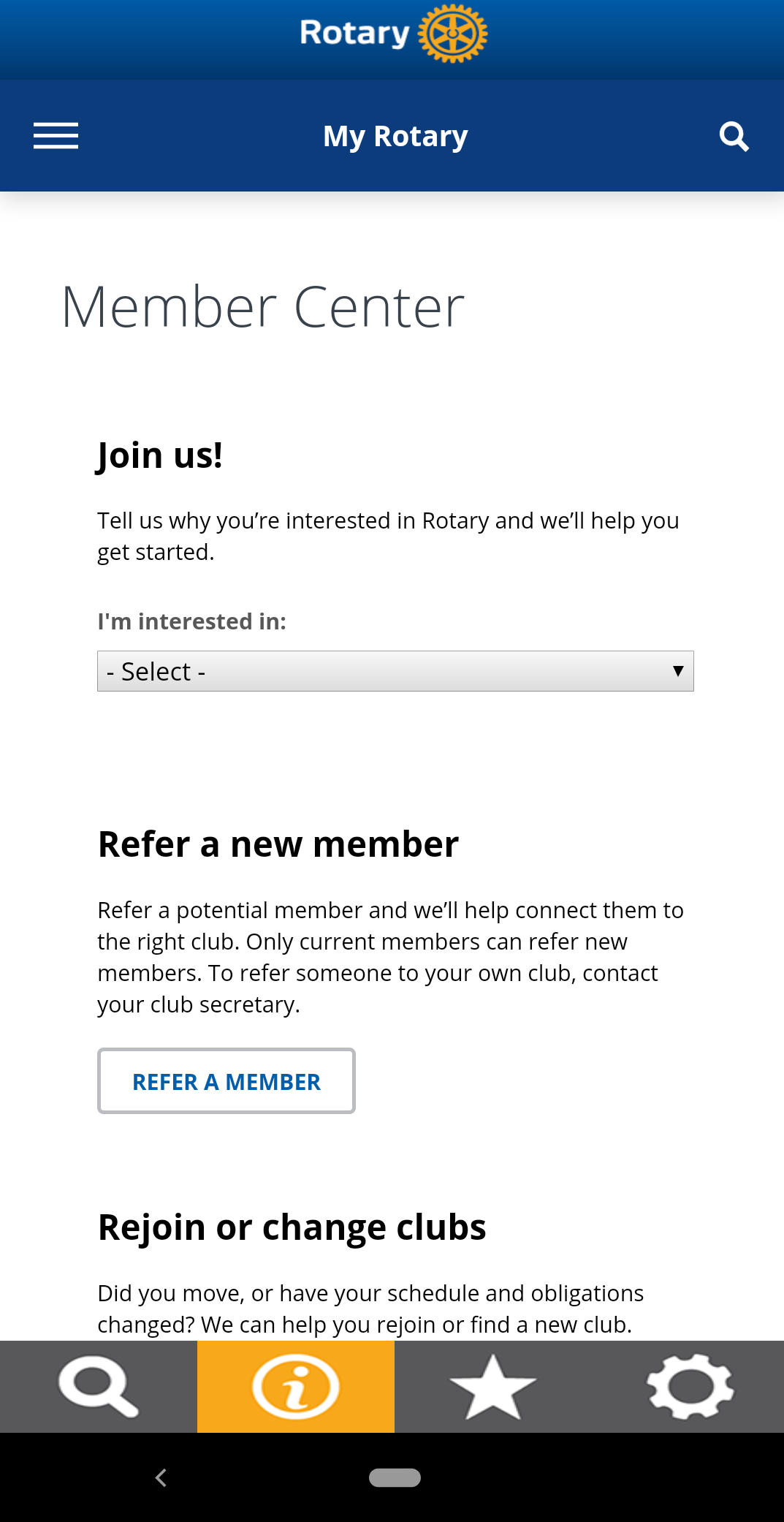
Task: Open the settings gear tab
Action: (x=690, y=1386)
